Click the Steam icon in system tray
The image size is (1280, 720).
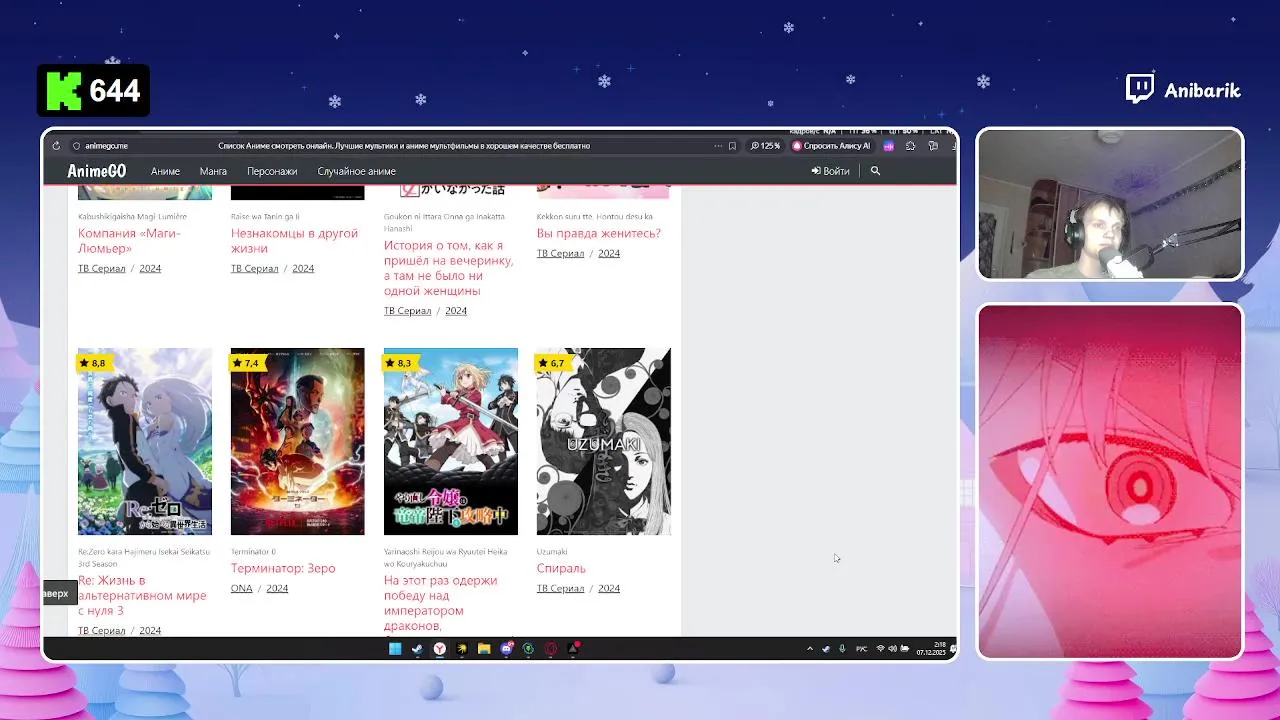[x=826, y=649]
